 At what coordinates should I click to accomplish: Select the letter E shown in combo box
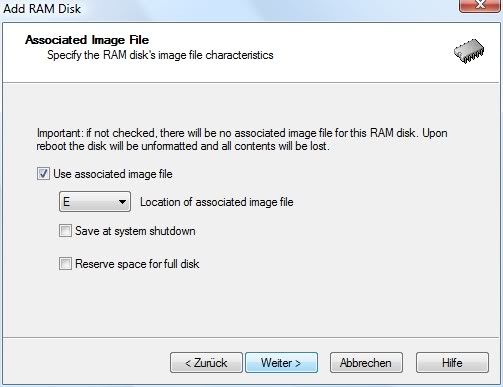67,202
